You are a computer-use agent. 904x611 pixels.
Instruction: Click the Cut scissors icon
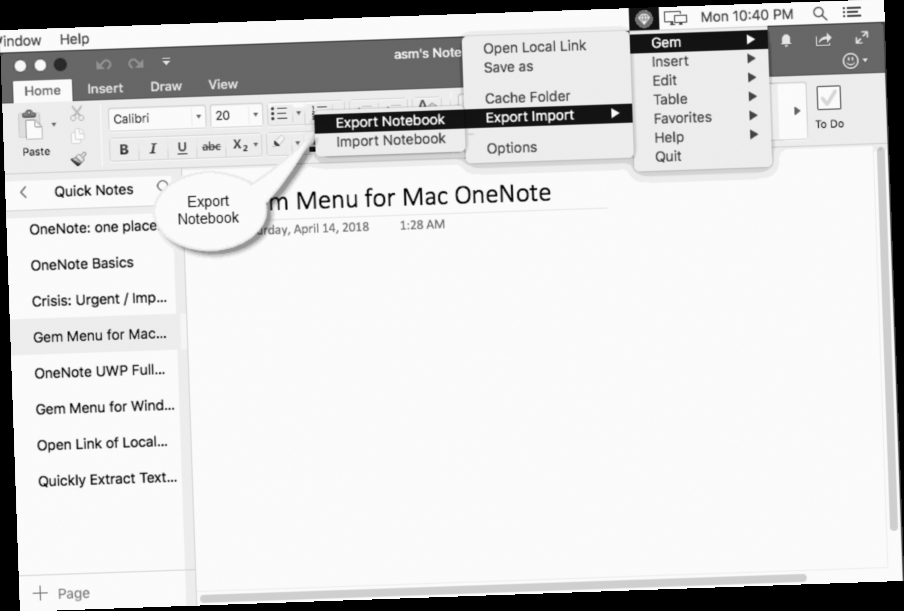pyautogui.click(x=77, y=114)
